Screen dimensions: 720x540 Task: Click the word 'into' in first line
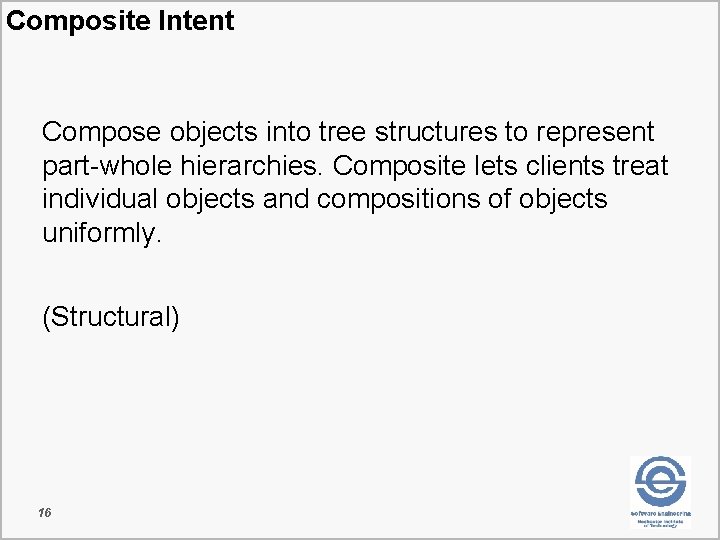(288, 132)
